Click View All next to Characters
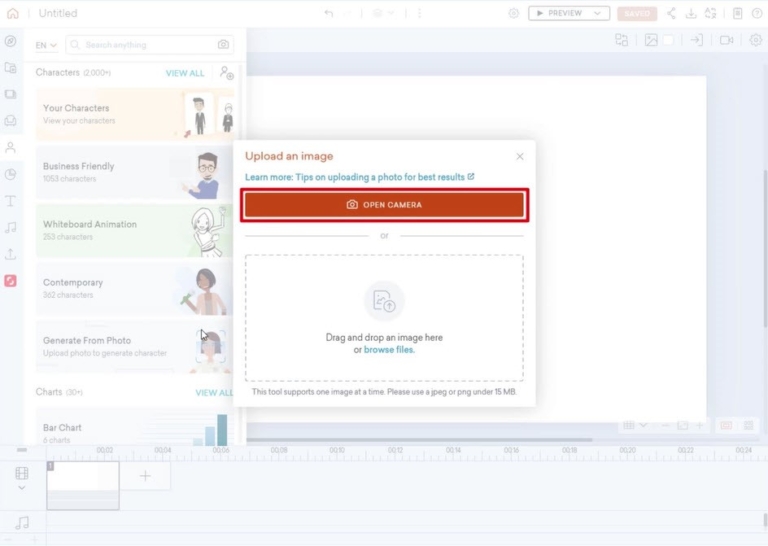 pyautogui.click(x=185, y=73)
